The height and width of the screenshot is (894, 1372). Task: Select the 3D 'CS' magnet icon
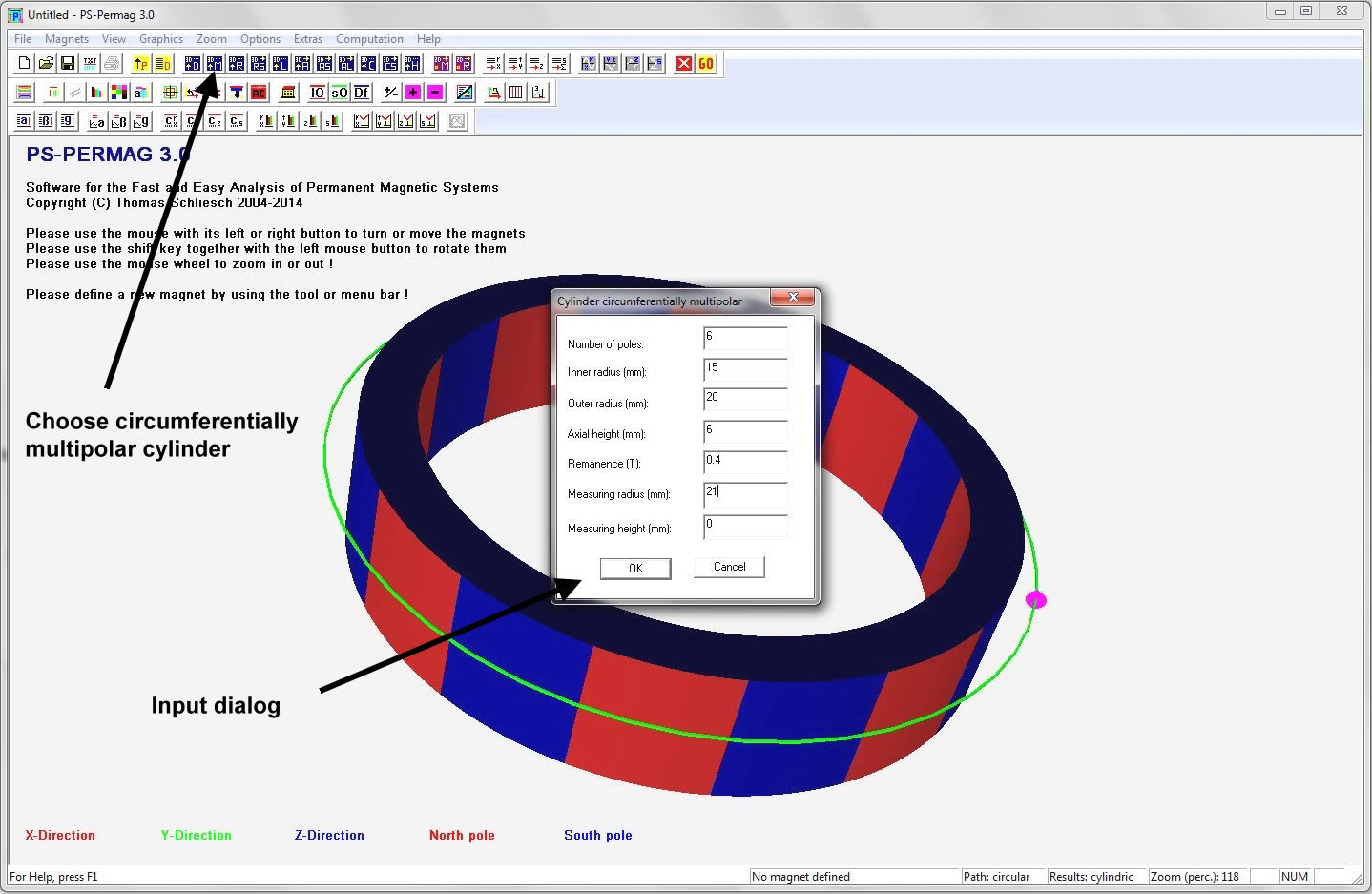click(390, 64)
